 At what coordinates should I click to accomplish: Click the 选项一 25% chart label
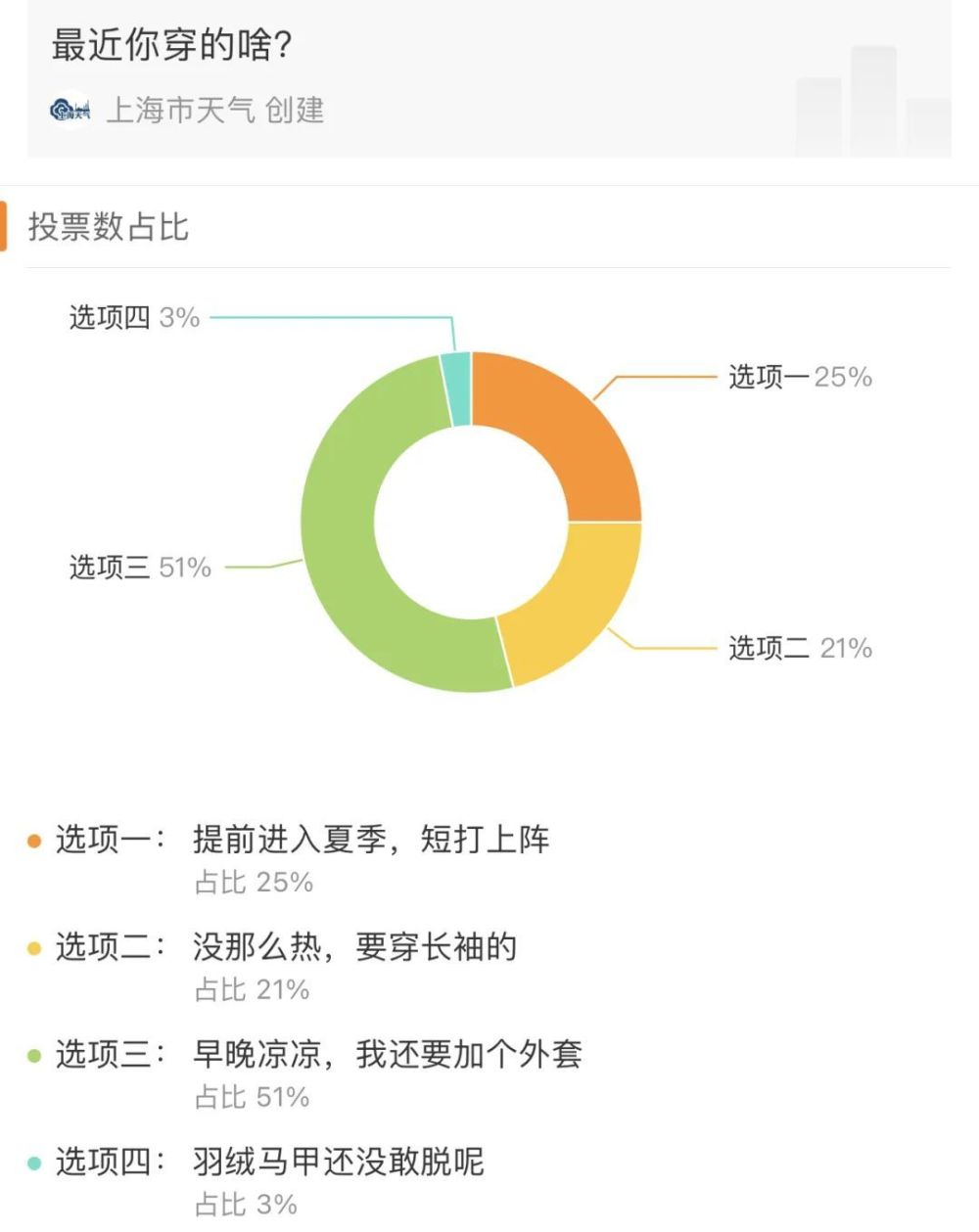pyautogui.click(x=799, y=377)
